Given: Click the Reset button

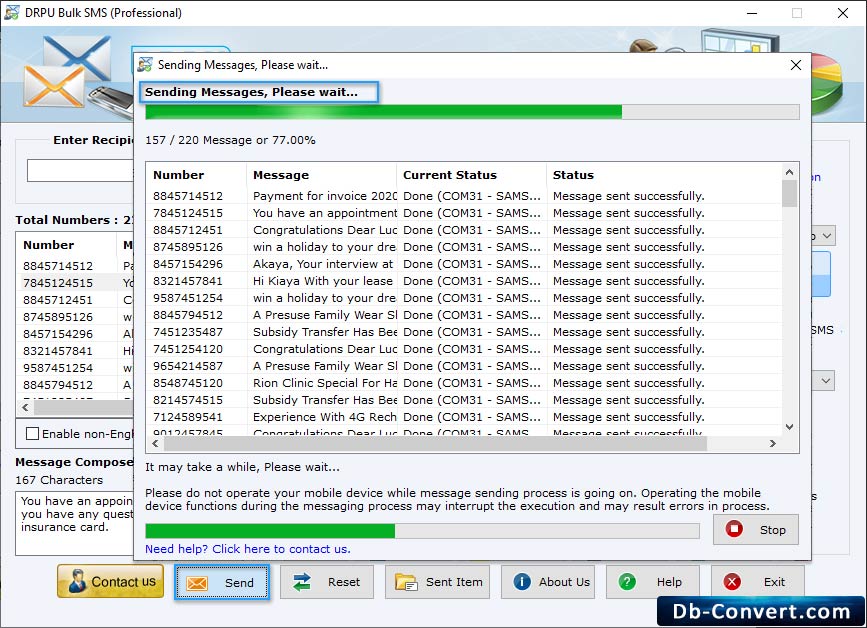Looking at the screenshot, I should (327, 582).
